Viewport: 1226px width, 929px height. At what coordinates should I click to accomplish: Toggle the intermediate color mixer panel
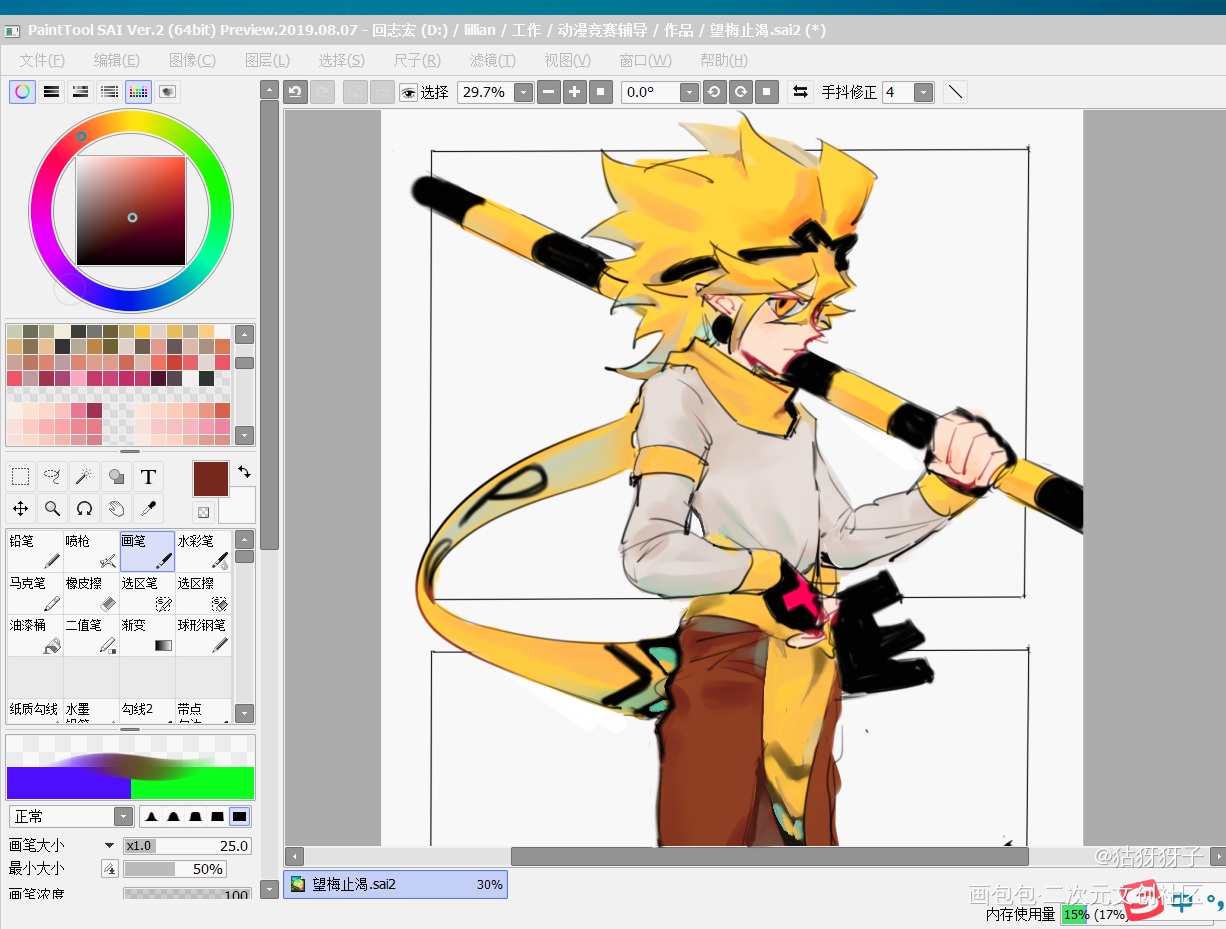click(110, 92)
